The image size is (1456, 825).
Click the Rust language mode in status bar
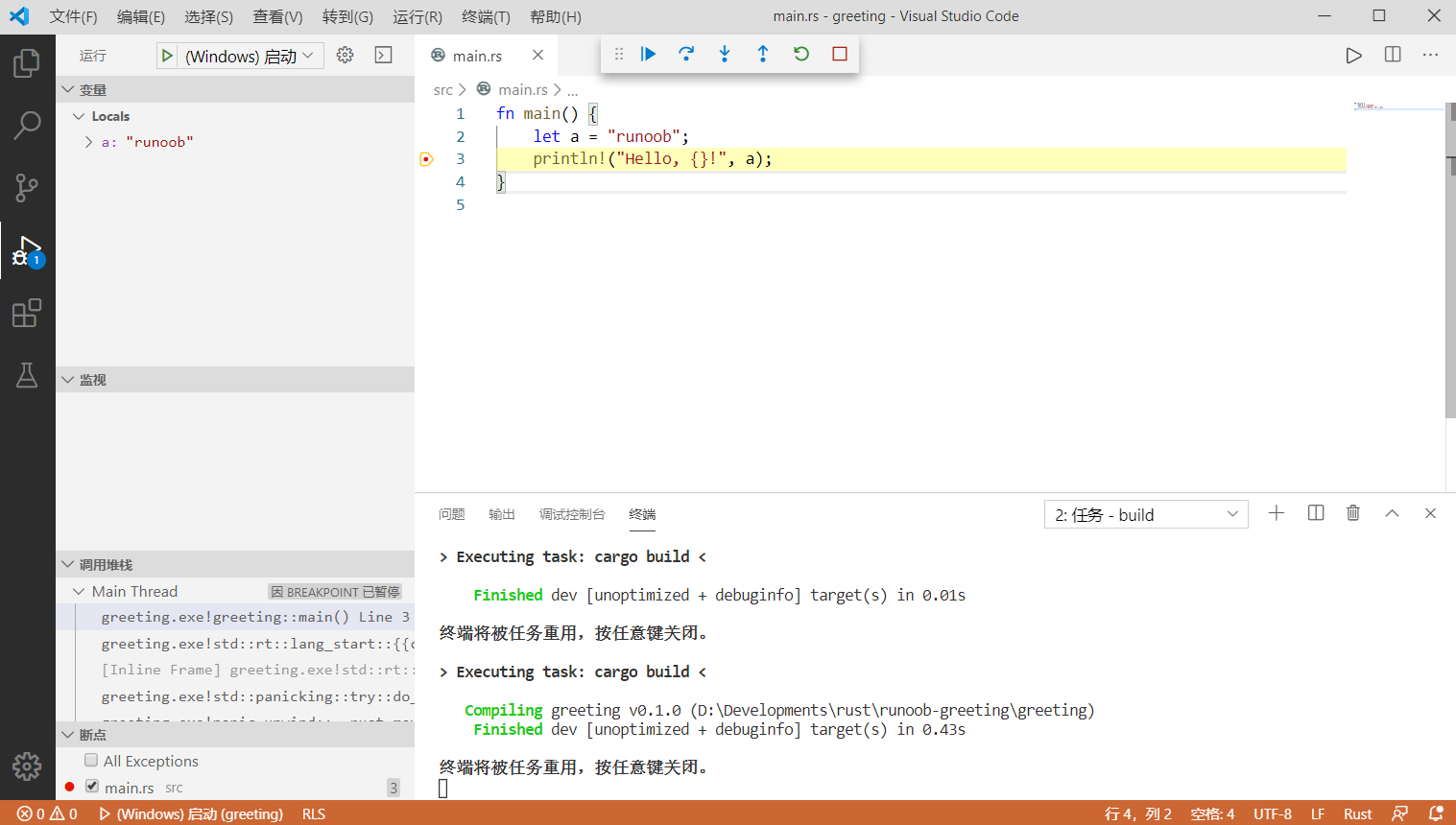pyautogui.click(x=1357, y=813)
